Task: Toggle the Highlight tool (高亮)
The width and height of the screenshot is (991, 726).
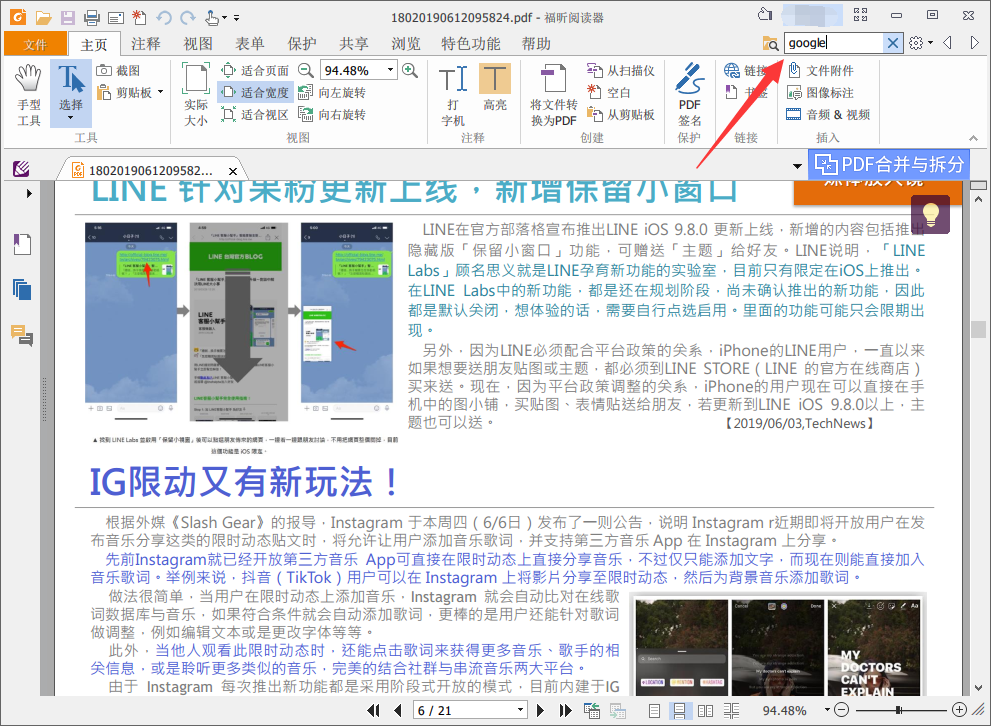Action: click(495, 88)
